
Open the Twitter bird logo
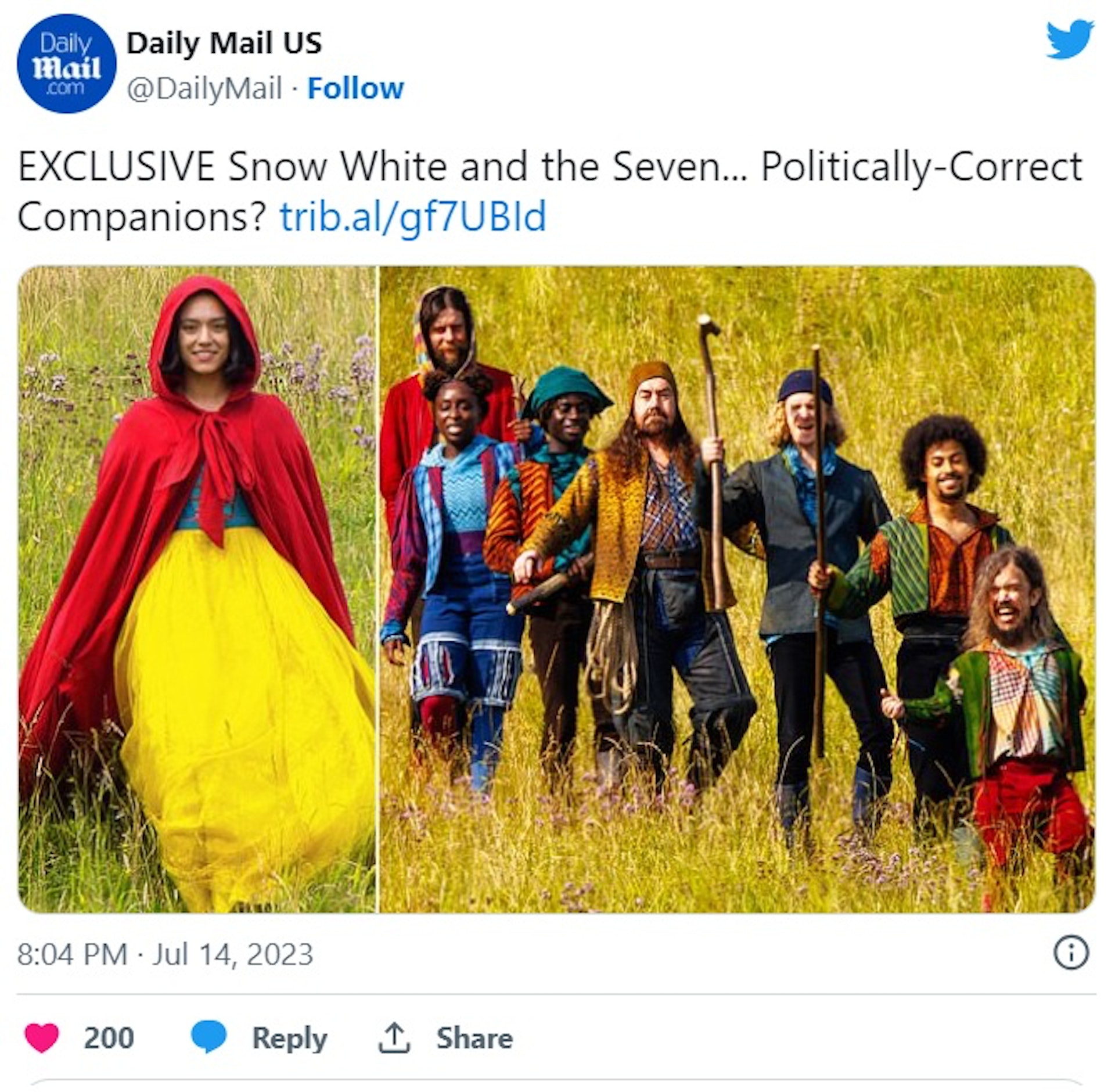click(1070, 39)
